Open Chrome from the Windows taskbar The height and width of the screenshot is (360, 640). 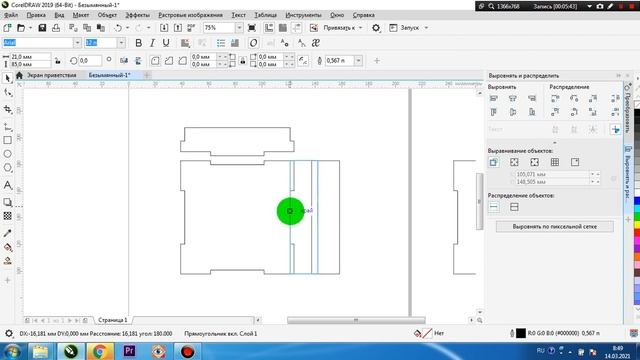coord(100,351)
